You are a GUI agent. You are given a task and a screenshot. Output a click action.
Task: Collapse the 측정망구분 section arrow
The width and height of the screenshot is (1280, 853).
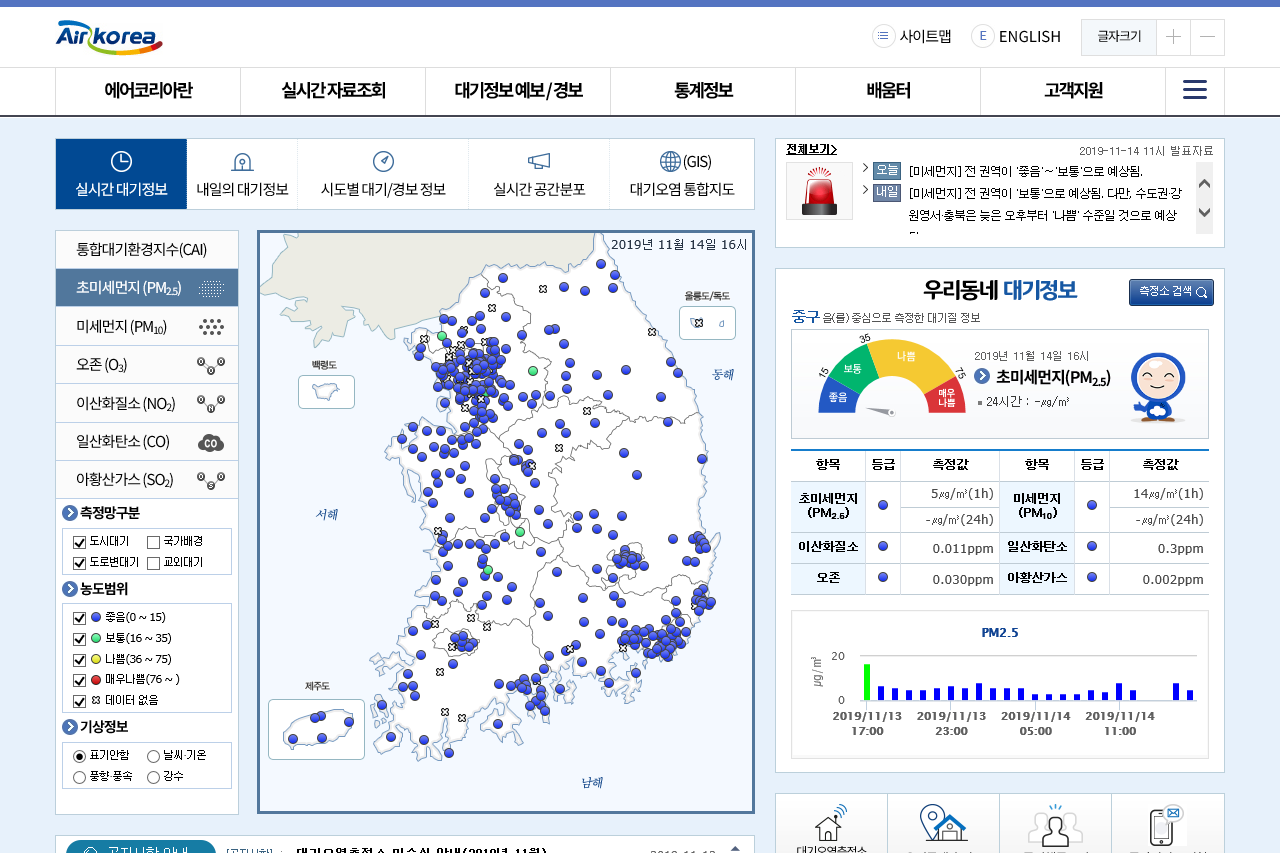pos(70,513)
